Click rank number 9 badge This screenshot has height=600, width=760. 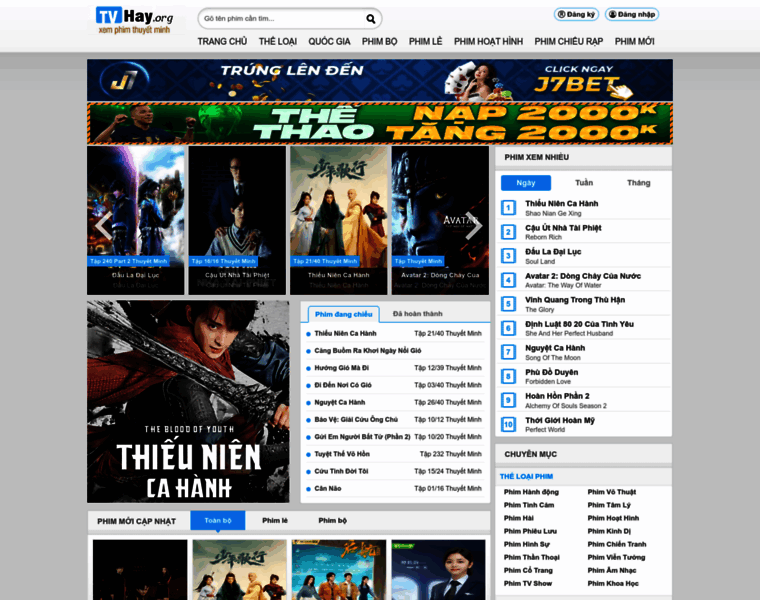pyautogui.click(x=508, y=400)
